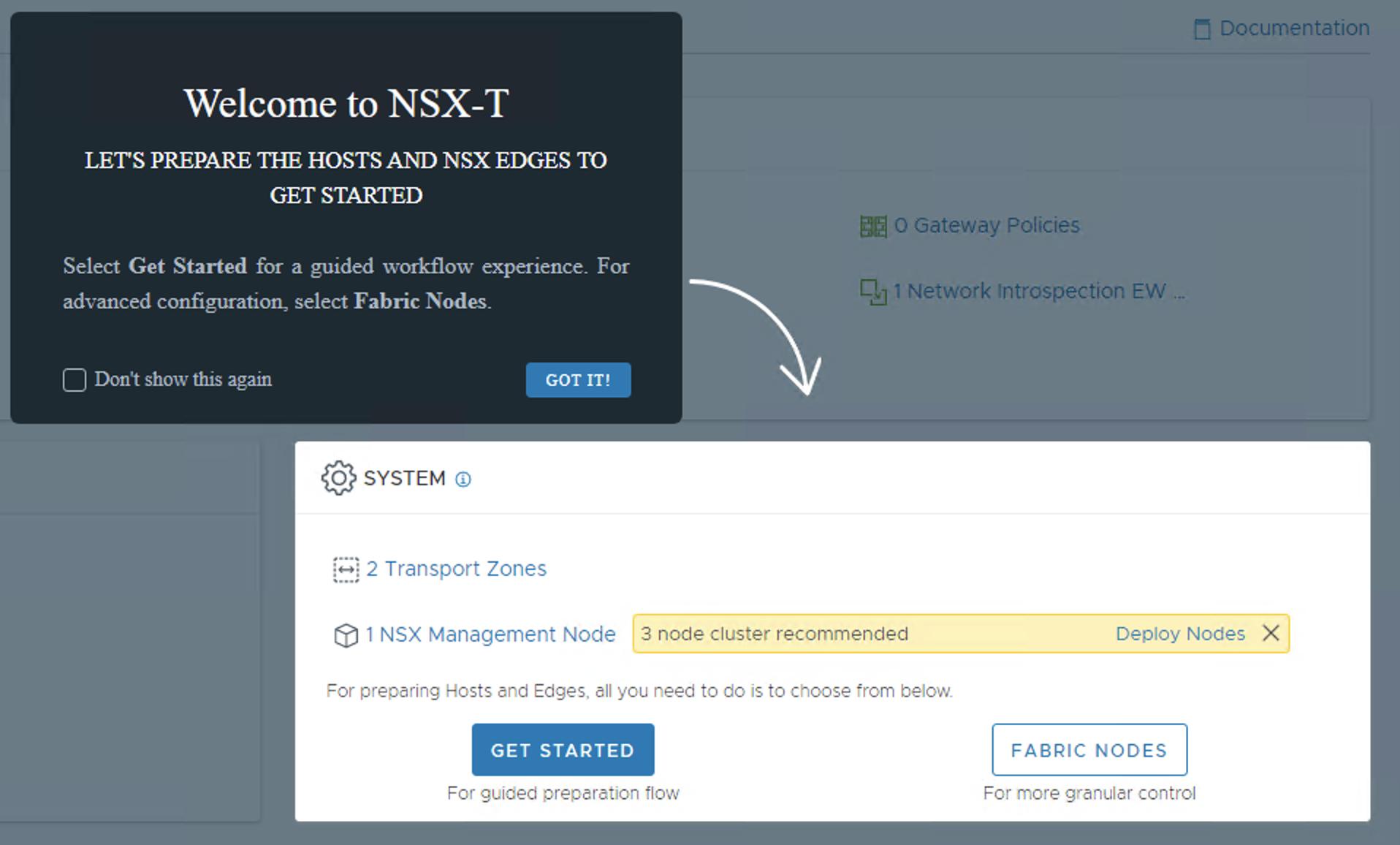
Task: Click the Gateway Policies firewall icon
Action: (x=873, y=226)
